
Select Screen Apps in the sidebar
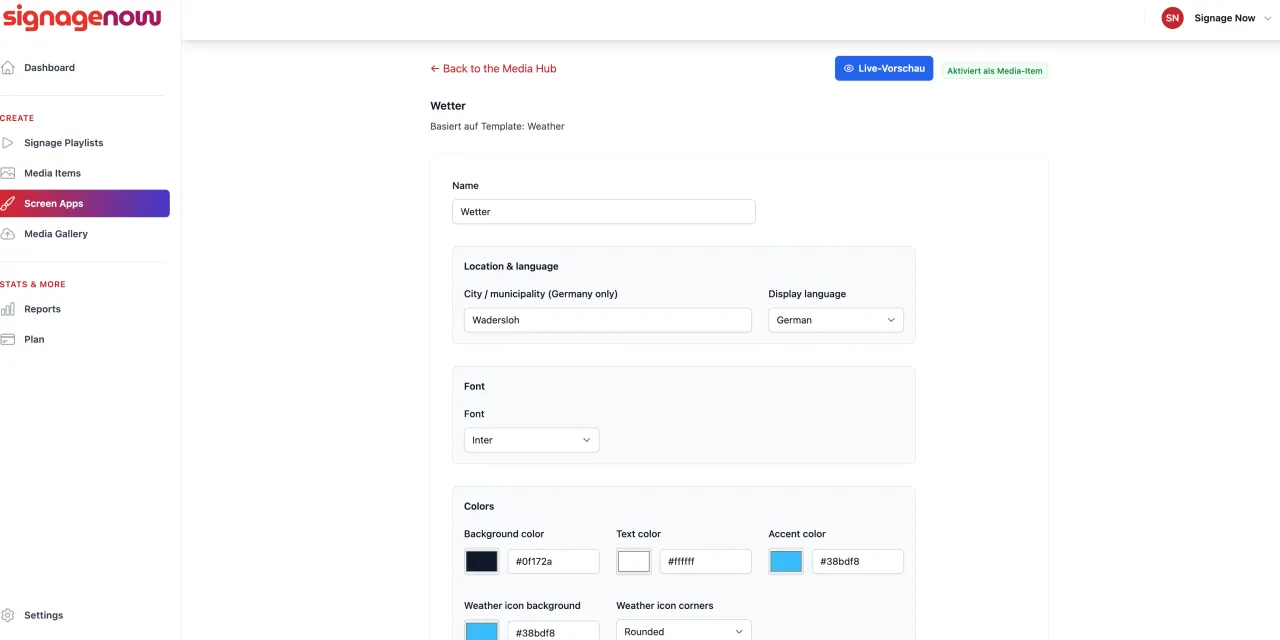[85, 204]
